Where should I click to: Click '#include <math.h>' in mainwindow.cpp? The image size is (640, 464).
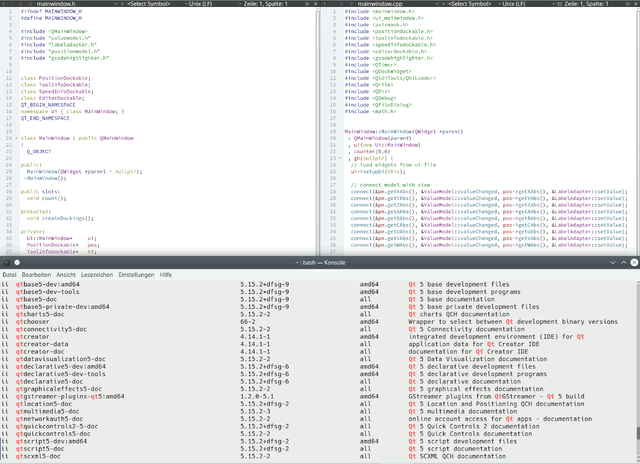371,111
